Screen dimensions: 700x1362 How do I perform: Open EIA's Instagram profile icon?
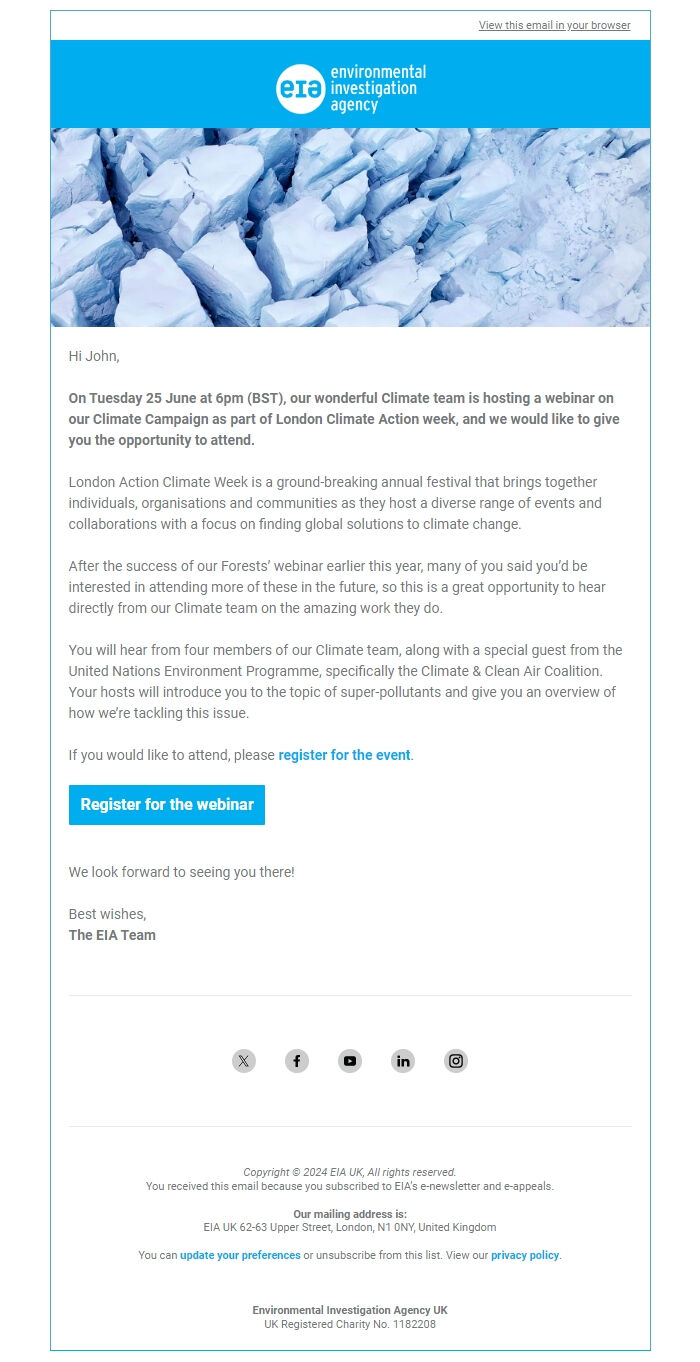tap(456, 1061)
